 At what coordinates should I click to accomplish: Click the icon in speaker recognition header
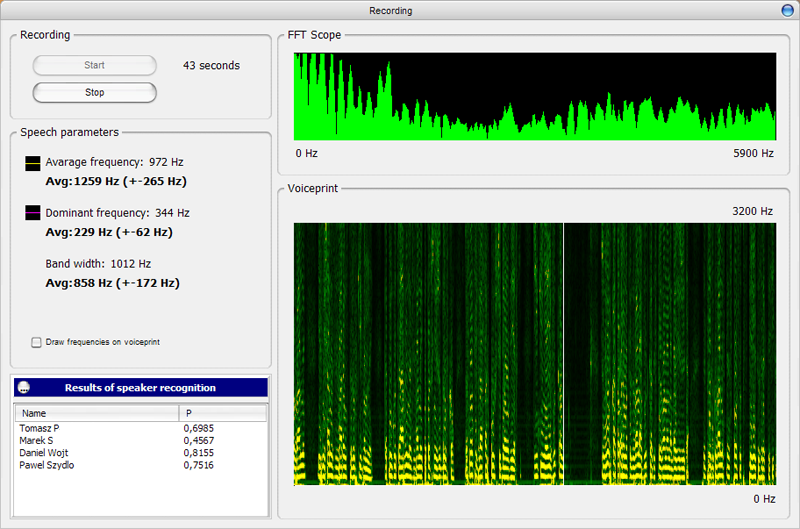pyautogui.click(x=23, y=388)
